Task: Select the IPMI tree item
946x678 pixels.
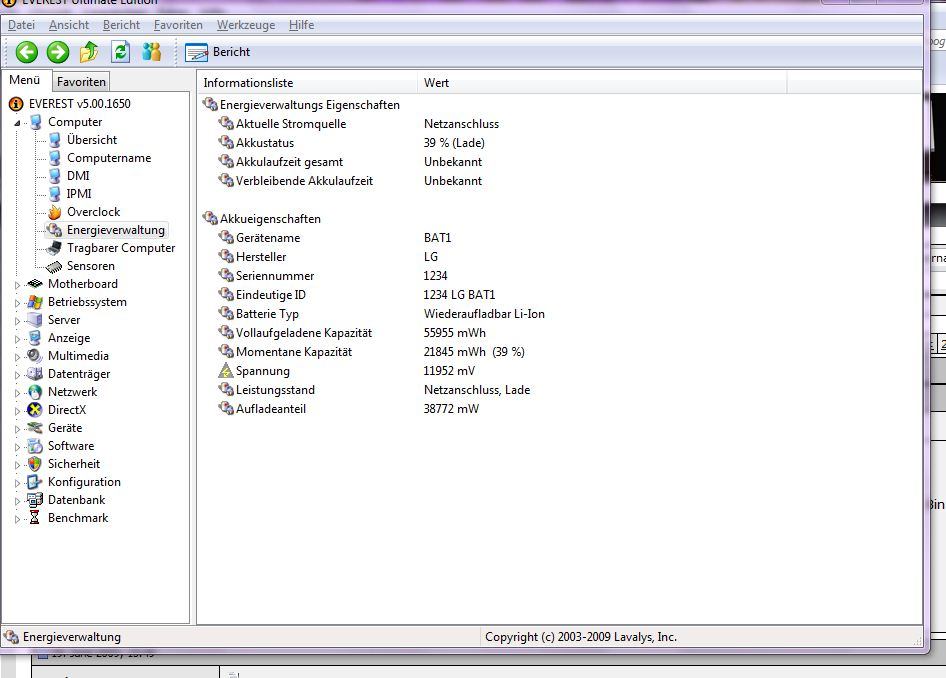Action: click(79, 194)
